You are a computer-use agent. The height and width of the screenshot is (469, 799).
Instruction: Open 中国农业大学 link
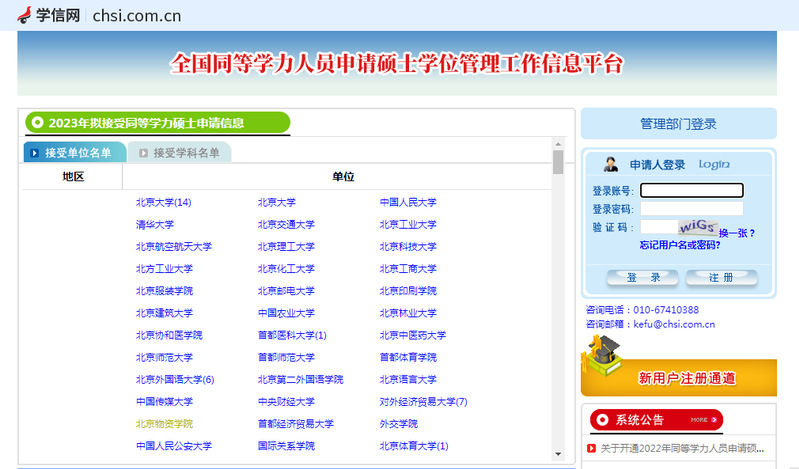286,313
